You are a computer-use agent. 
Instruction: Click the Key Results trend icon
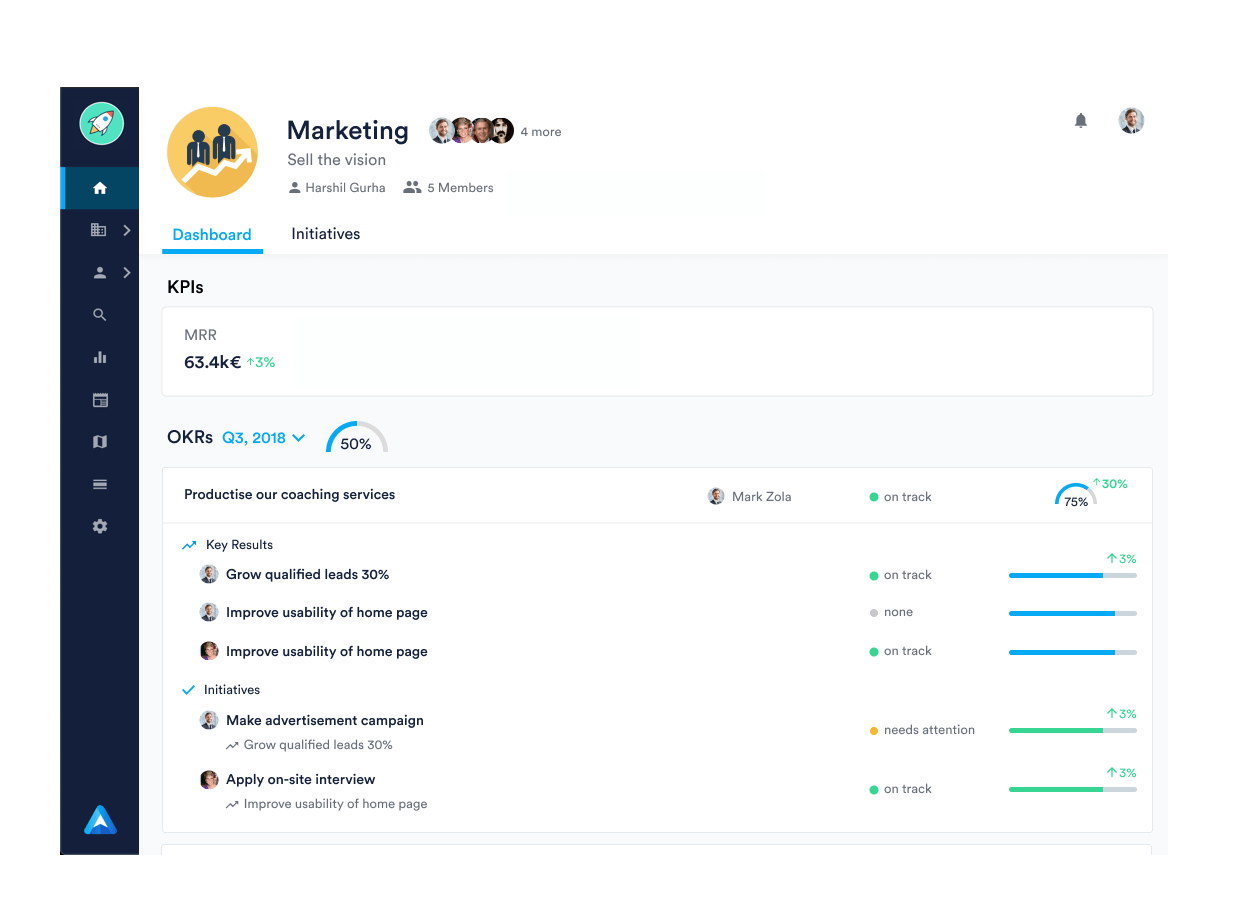(189, 545)
